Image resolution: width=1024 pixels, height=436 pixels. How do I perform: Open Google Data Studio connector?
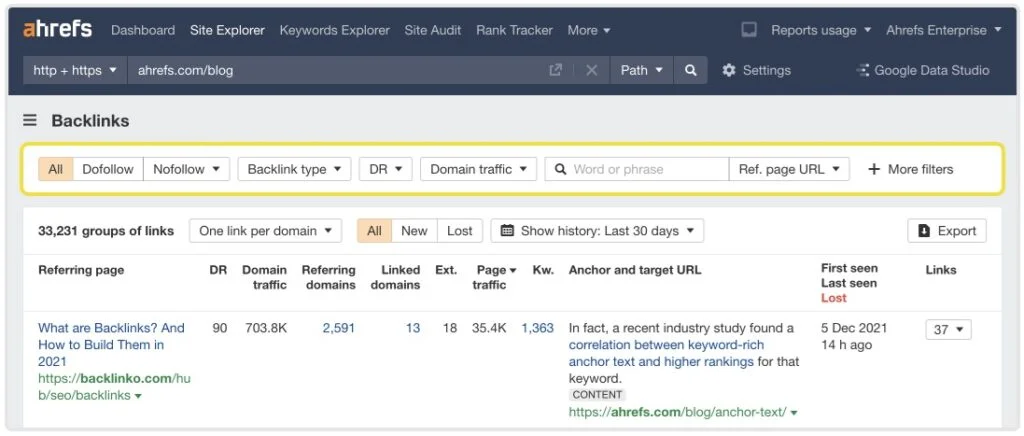tap(923, 70)
